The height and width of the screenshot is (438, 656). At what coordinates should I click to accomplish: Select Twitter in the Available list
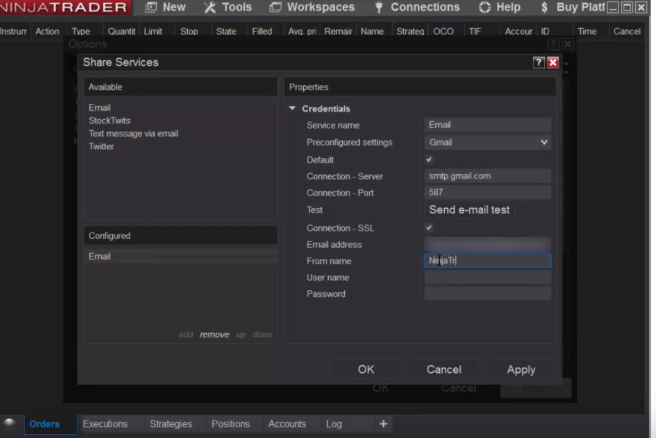pyautogui.click(x=101, y=146)
